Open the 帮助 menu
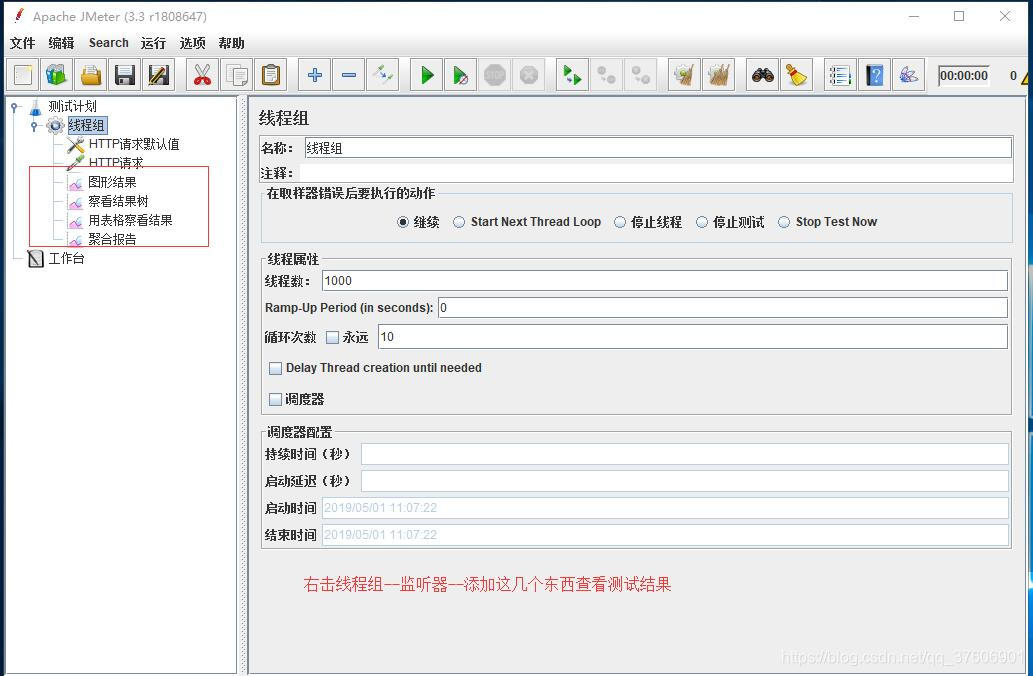Viewport: 1033px width, 676px height. pyautogui.click(x=231, y=43)
